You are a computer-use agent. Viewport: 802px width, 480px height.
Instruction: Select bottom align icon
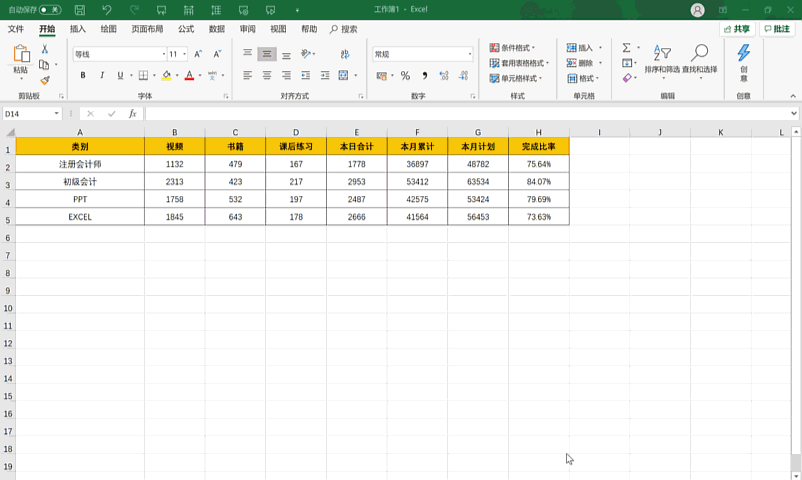click(286, 54)
